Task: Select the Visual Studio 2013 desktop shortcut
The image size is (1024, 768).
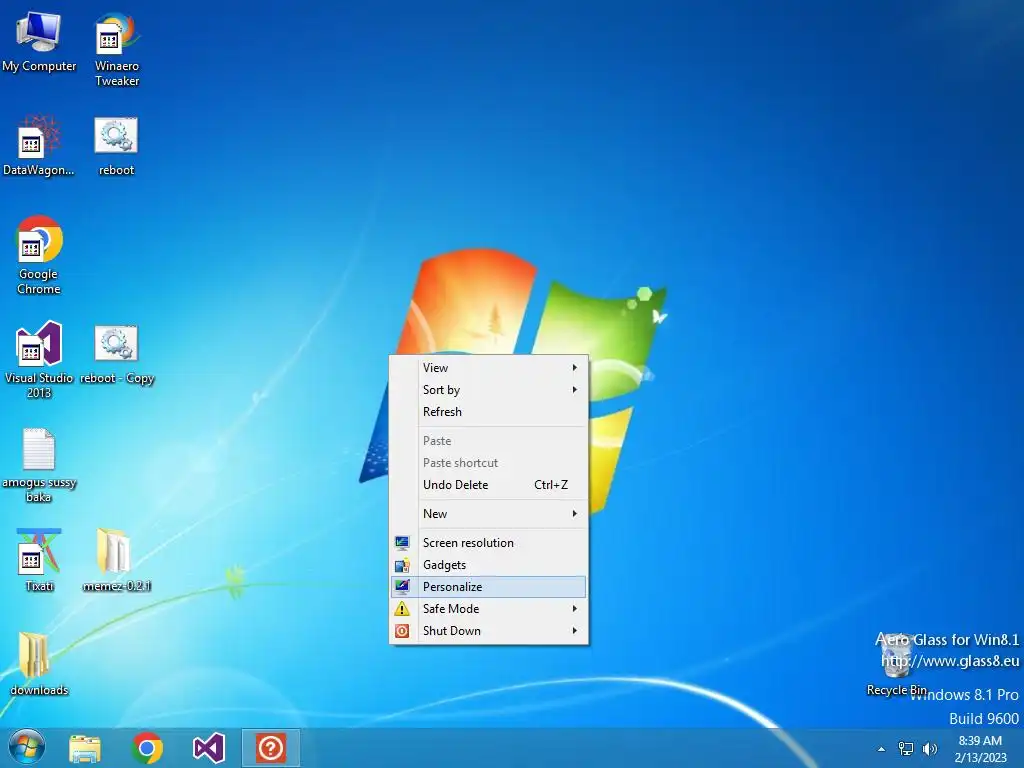Action: pyautogui.click(x=39, y=359)
